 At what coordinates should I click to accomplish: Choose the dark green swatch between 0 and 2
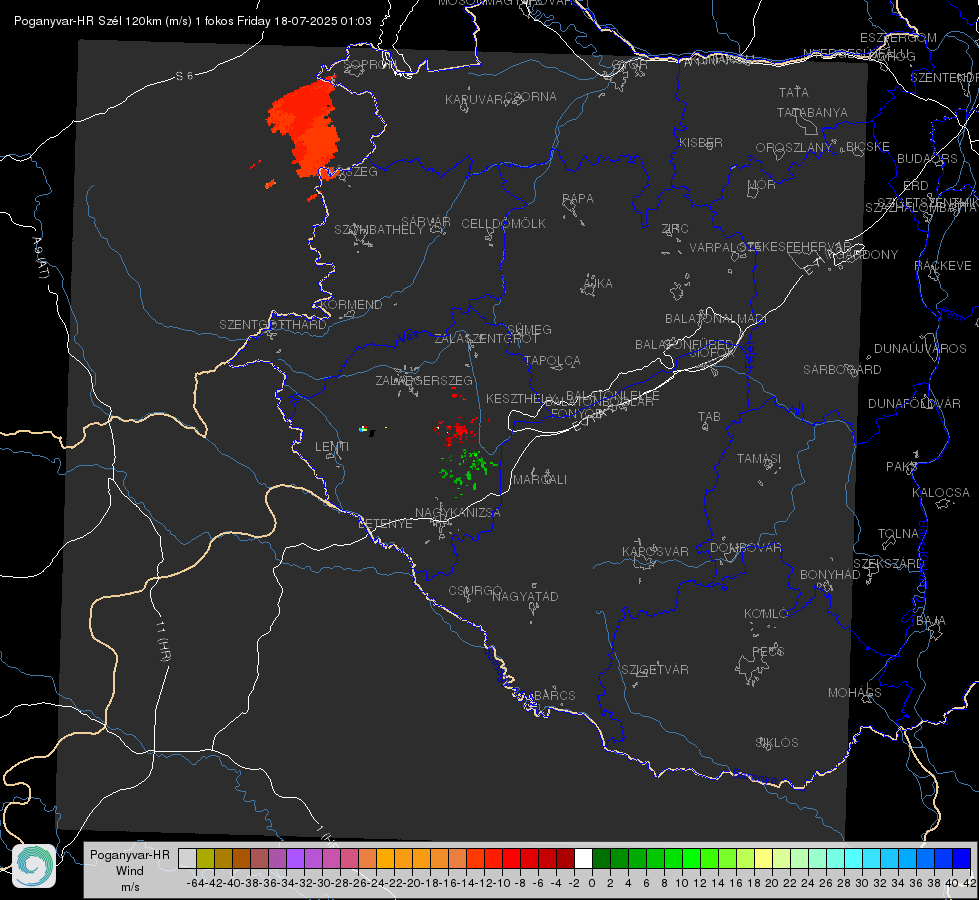601,858
